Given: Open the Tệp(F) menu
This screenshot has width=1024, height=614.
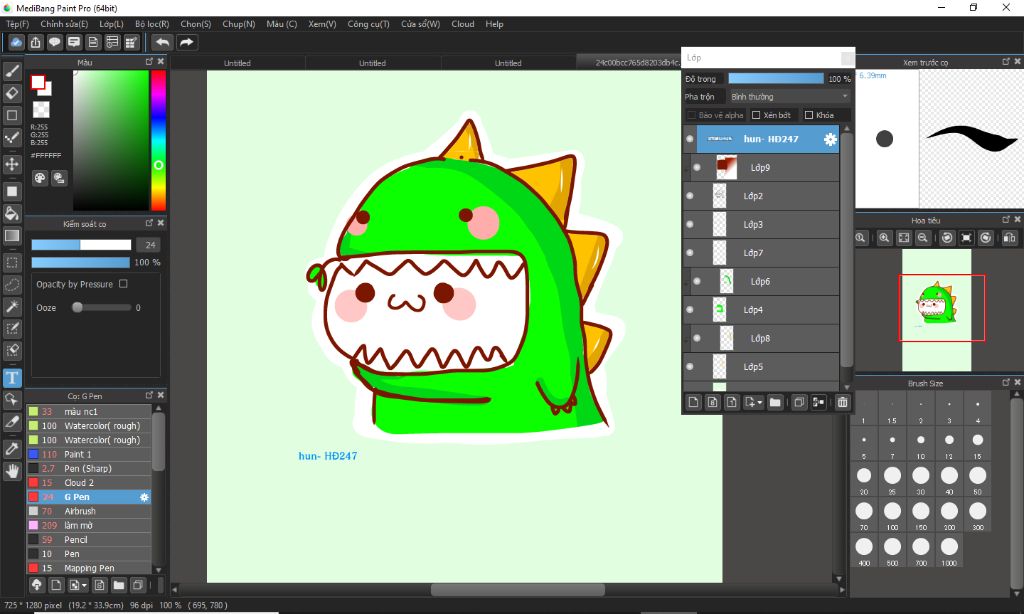Looking at the screenshot, I should pos(18,24).
